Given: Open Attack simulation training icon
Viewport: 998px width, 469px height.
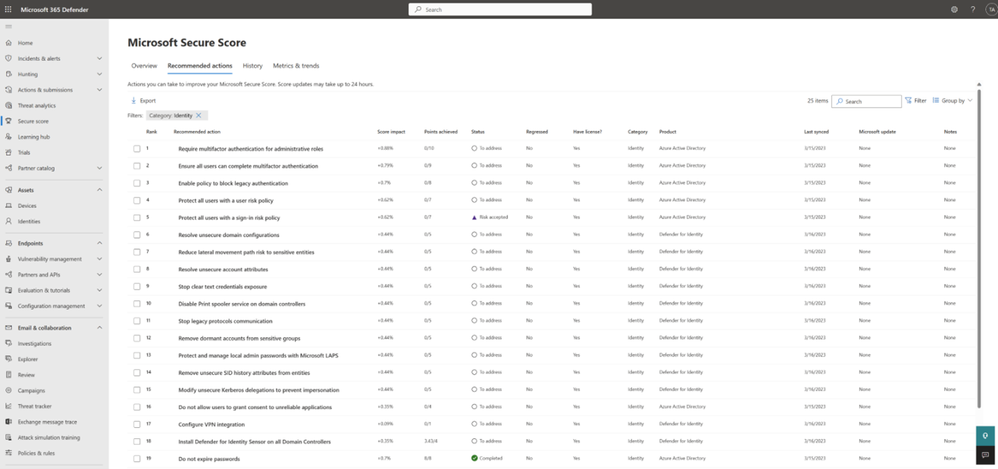Looking at the screenshot, I should 8,438.
